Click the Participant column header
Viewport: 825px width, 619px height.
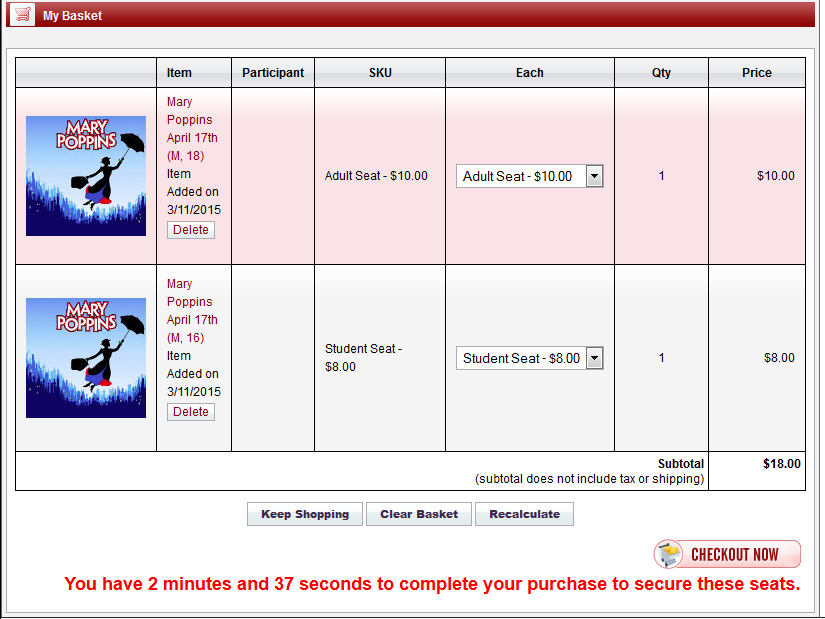pos(273,73)
